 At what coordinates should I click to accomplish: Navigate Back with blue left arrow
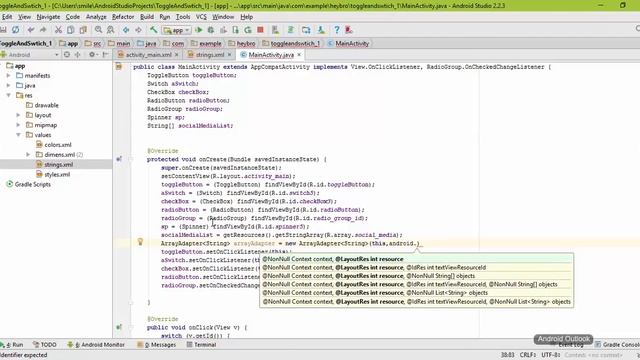pos(126,30)
